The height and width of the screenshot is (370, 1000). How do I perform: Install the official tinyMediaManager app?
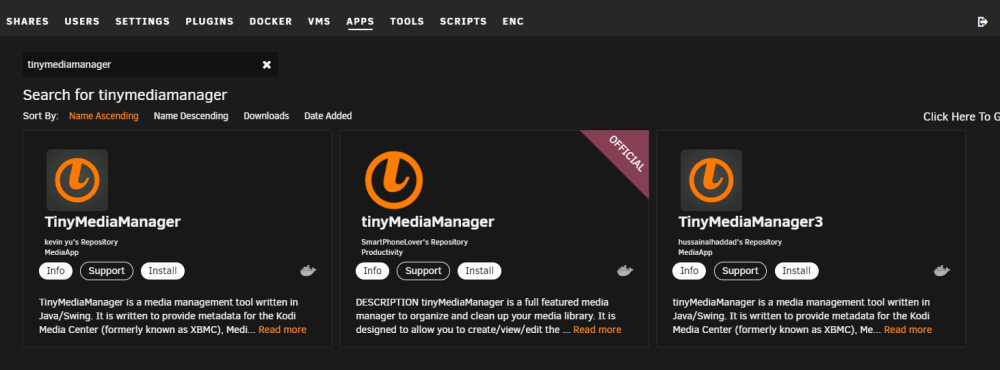(x=479, y=271)
